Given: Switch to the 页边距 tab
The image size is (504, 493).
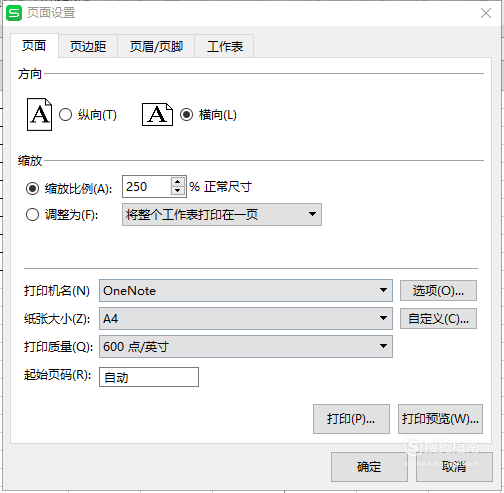Looking at the screenshot, I should (x=88, y=46).
